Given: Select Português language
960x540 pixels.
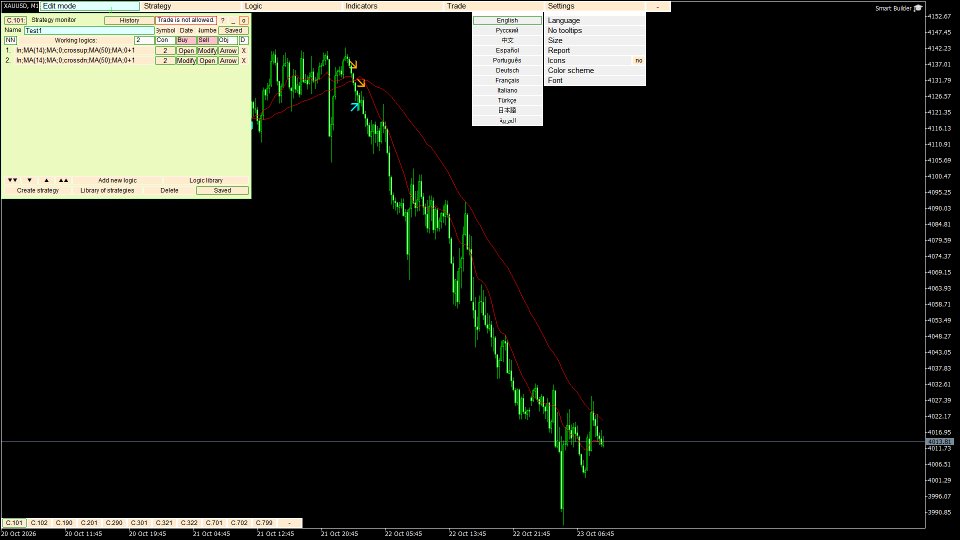Looking at the screenshot, I should (x=508, y=61).
